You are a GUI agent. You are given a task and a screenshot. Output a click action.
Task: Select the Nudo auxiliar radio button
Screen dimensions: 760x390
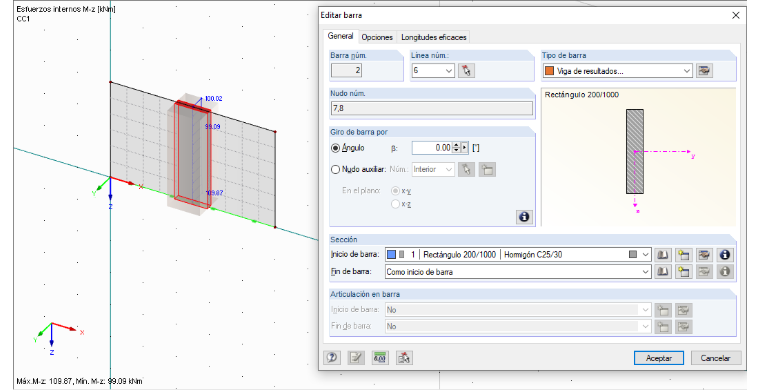click(x=335, y=170)
